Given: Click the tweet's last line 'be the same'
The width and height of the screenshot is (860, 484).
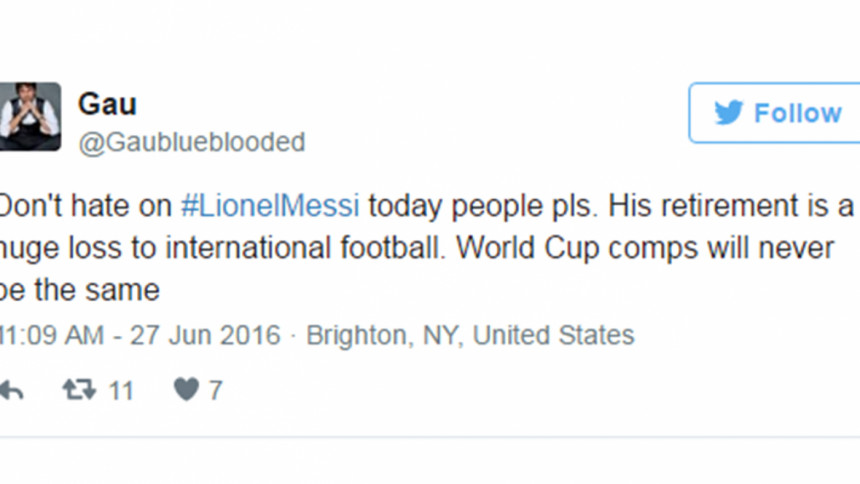Looking at the screenshot, I should pyautogui.click(x=80, y=290).
